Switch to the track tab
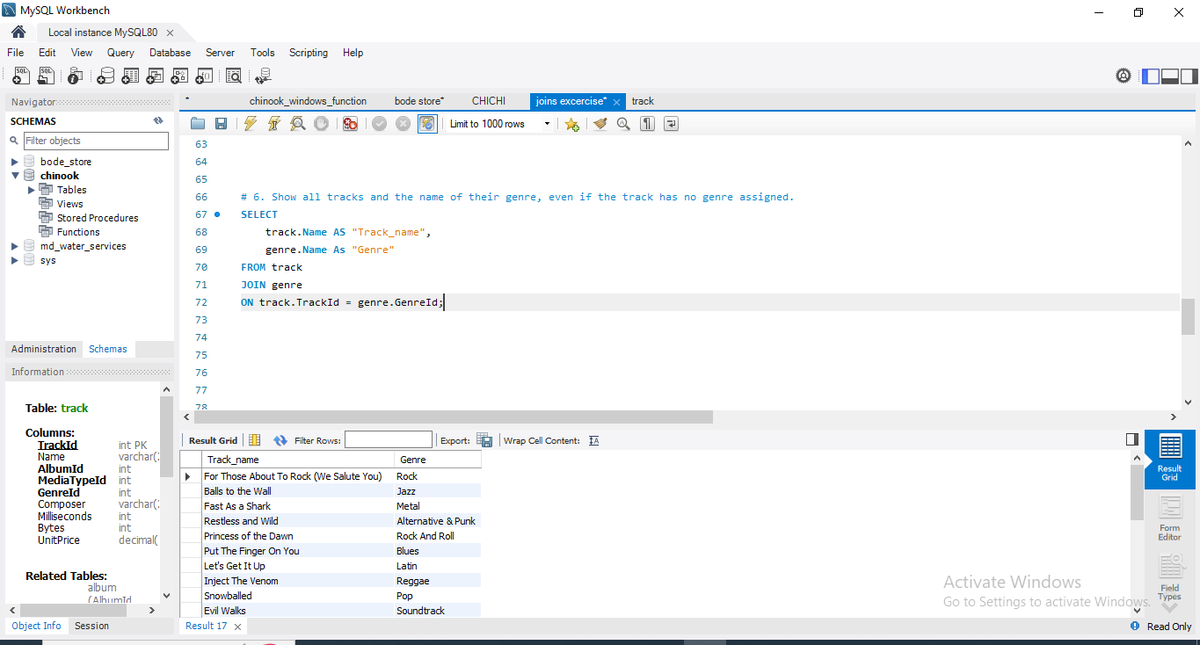This screenshot has height=645, width=1200. [643, 101]
